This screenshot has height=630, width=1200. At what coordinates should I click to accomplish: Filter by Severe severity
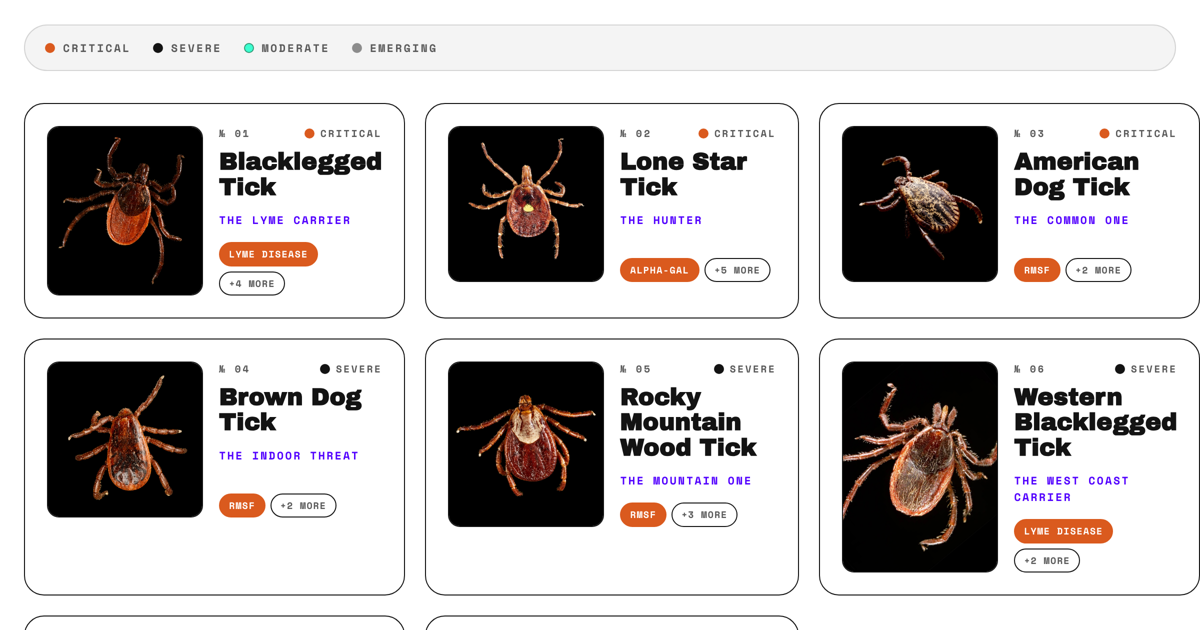187,48
